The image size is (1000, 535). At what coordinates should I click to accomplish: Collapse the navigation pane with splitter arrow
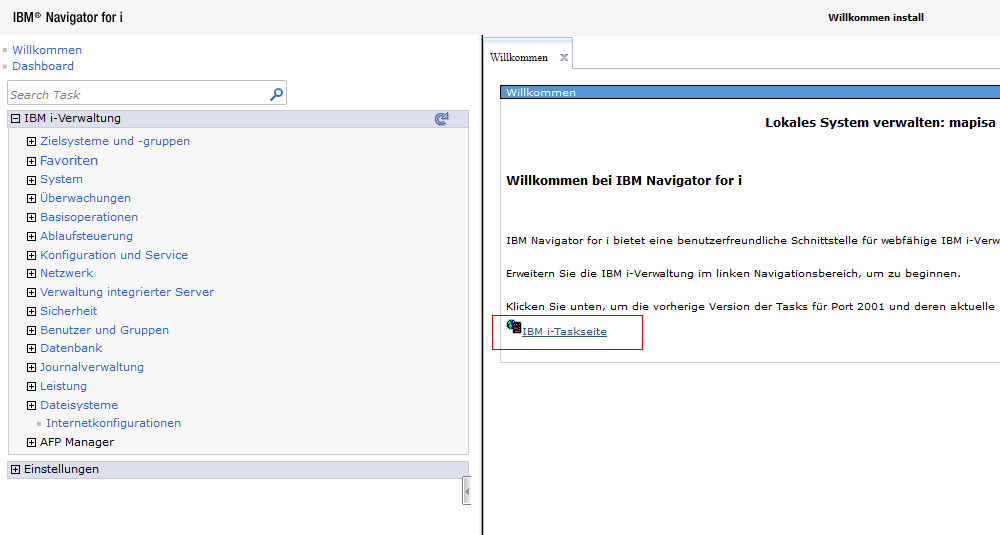[x=466, y=491]
